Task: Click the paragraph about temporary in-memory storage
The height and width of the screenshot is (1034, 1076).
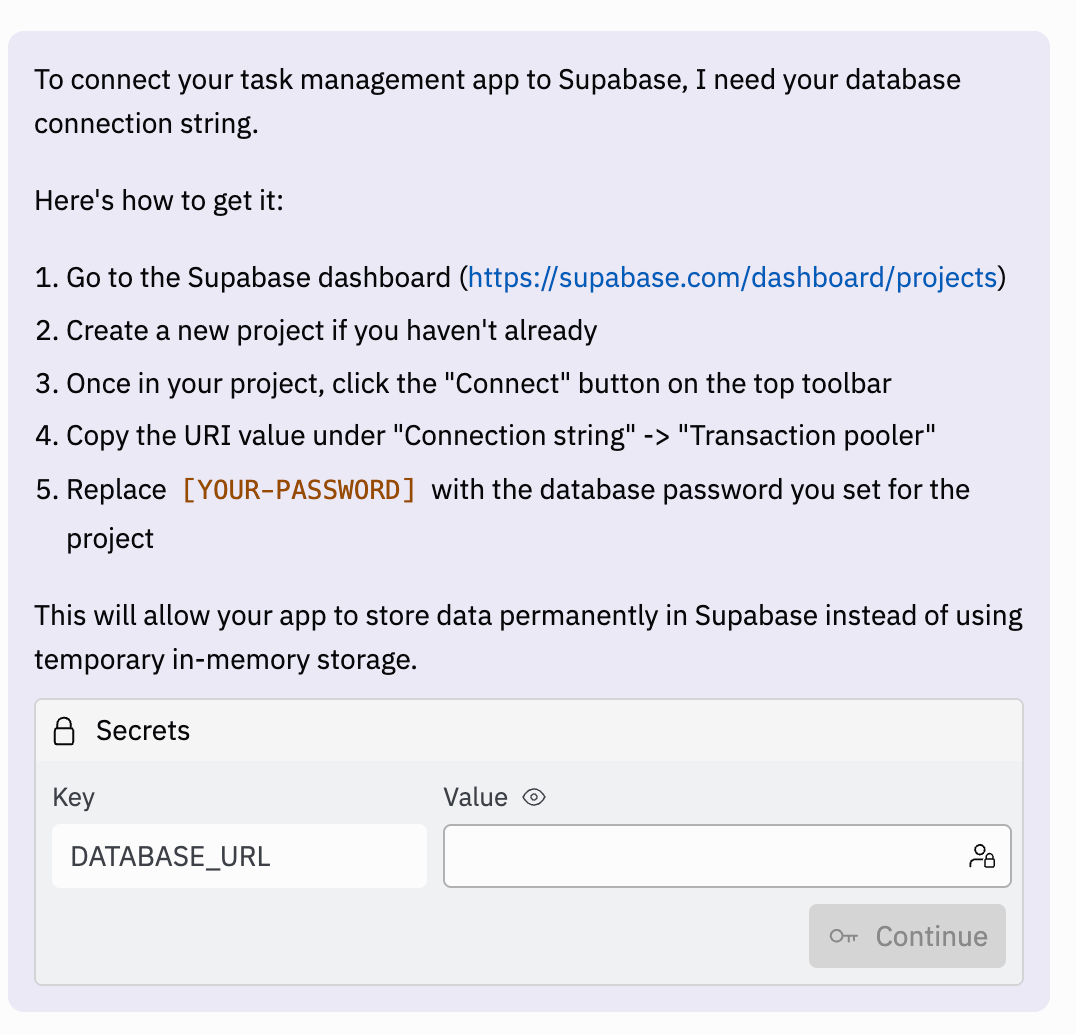Action: (x=528, y=637)
